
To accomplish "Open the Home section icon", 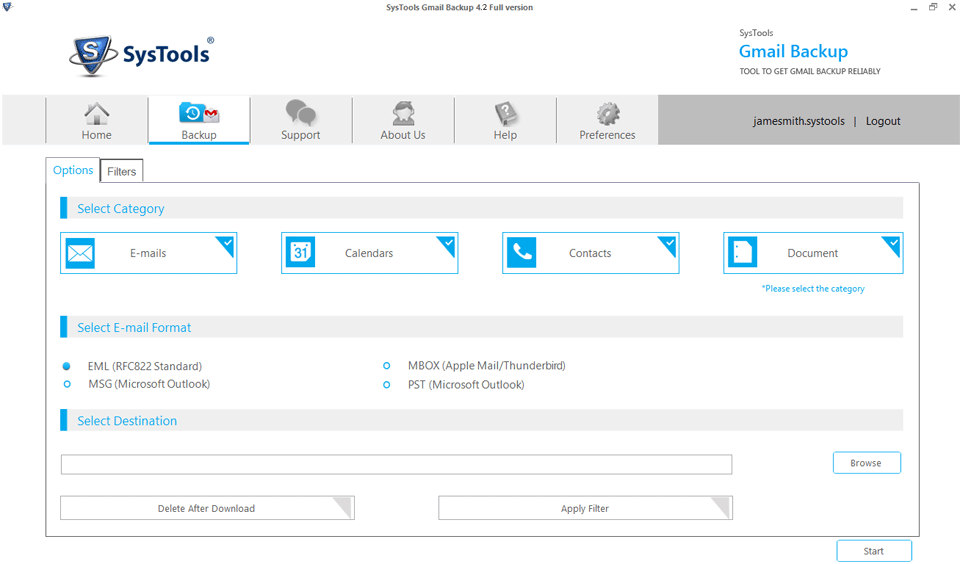I will point(97,114).
